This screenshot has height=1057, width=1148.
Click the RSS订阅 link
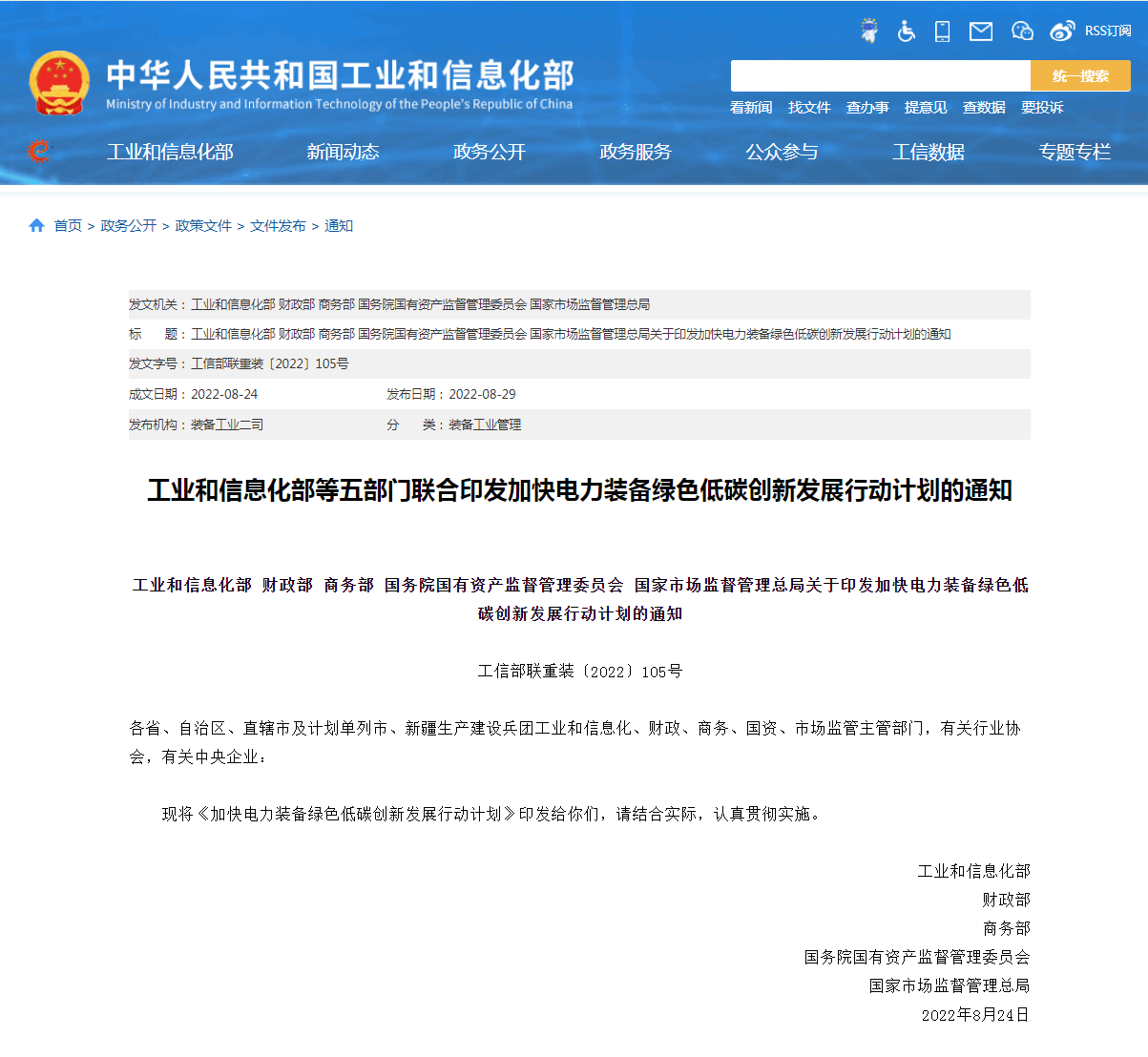click(1108, 31)
